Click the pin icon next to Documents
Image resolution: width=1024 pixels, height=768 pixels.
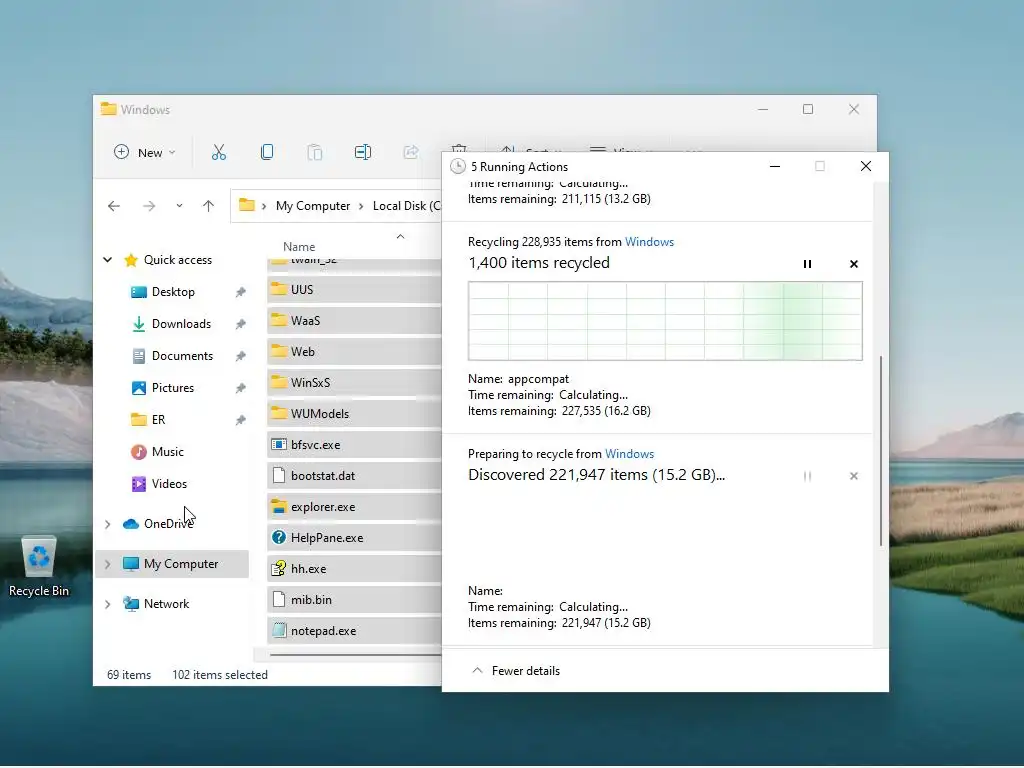pyautogui.click(x=240, y=356)
